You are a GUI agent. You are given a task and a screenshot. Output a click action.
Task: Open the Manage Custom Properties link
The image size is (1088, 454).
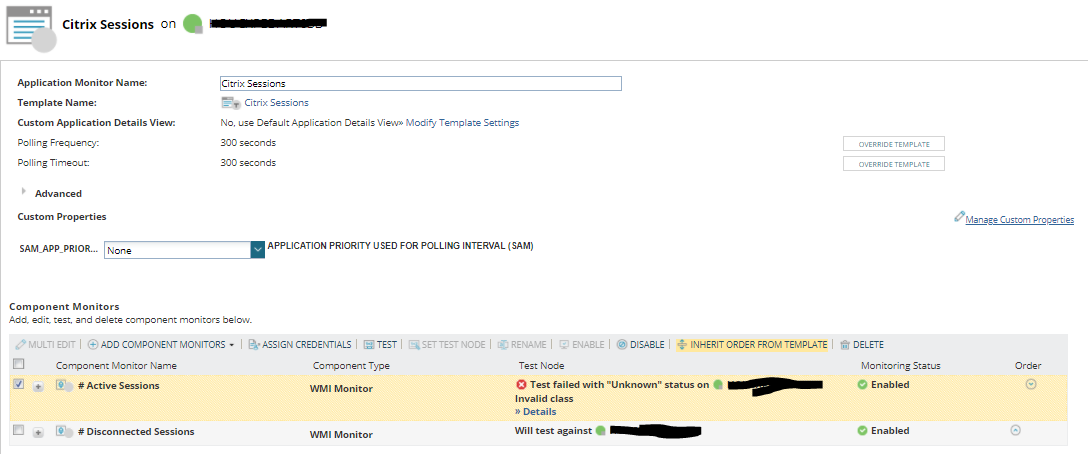click(x=1019, y=220)
